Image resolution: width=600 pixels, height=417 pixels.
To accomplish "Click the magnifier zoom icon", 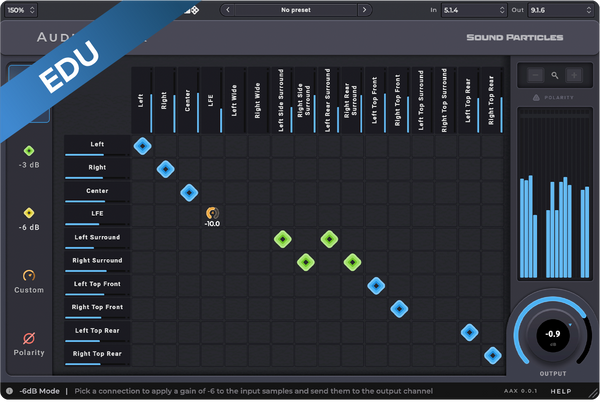I will coord(555,75).
